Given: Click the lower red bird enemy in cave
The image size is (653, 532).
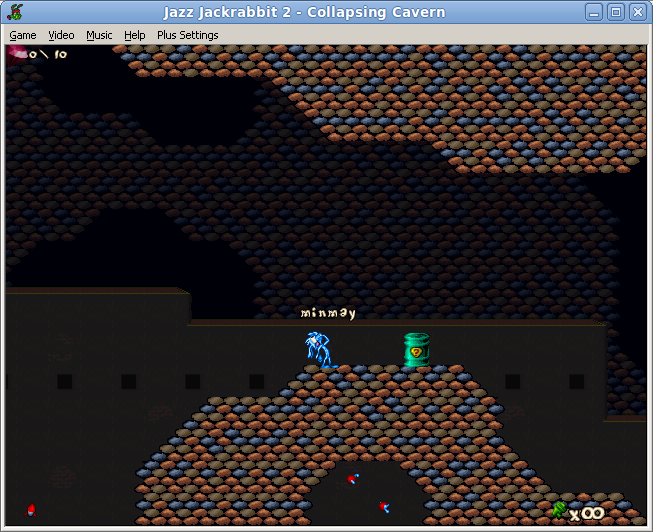Looking at the screenshot, I should coord(384,507).
